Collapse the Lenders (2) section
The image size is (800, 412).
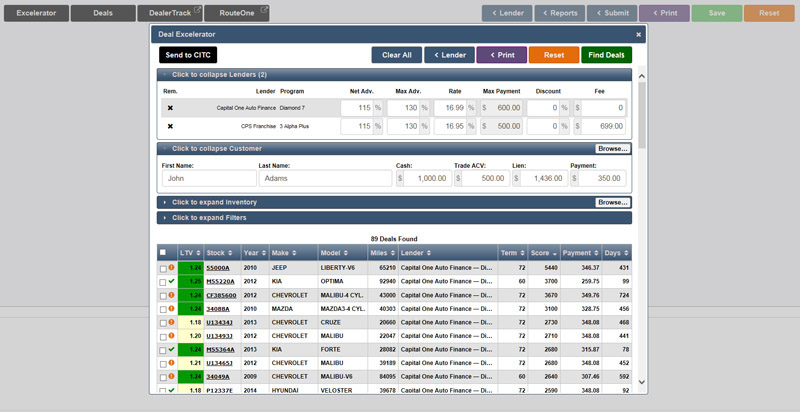219,75
